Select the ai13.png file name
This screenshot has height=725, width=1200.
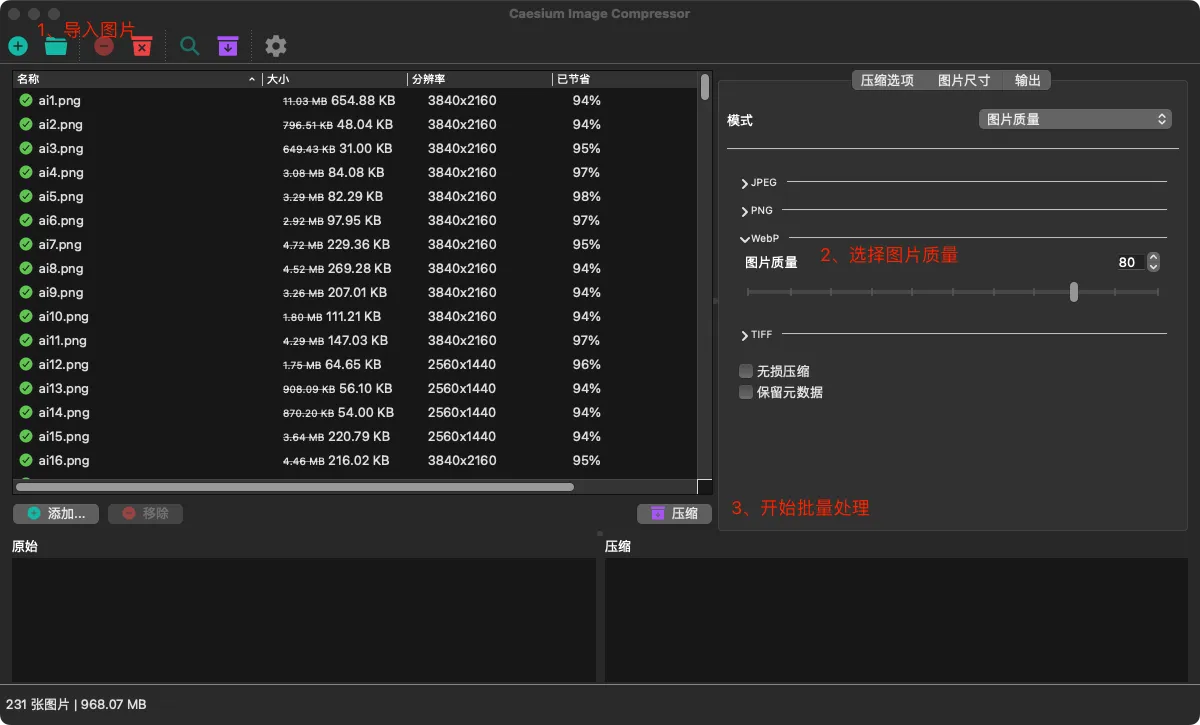point(64,388)
